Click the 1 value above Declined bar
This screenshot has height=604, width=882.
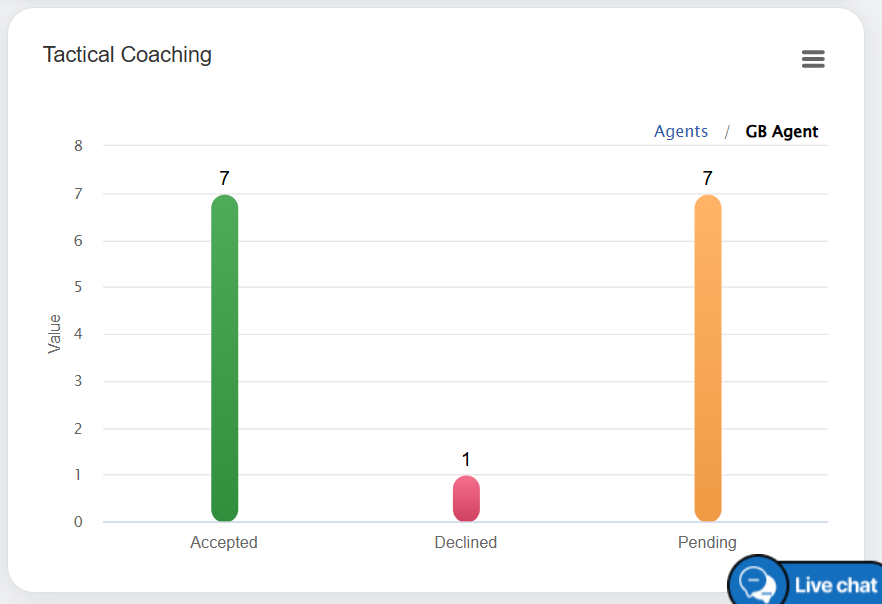click(466, 460)
